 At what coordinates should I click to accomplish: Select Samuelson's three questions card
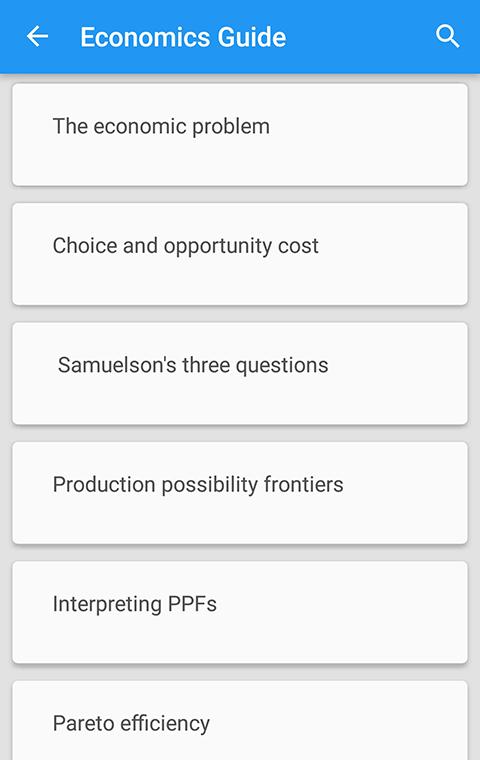pyautogui.click(x=240, y=373)
